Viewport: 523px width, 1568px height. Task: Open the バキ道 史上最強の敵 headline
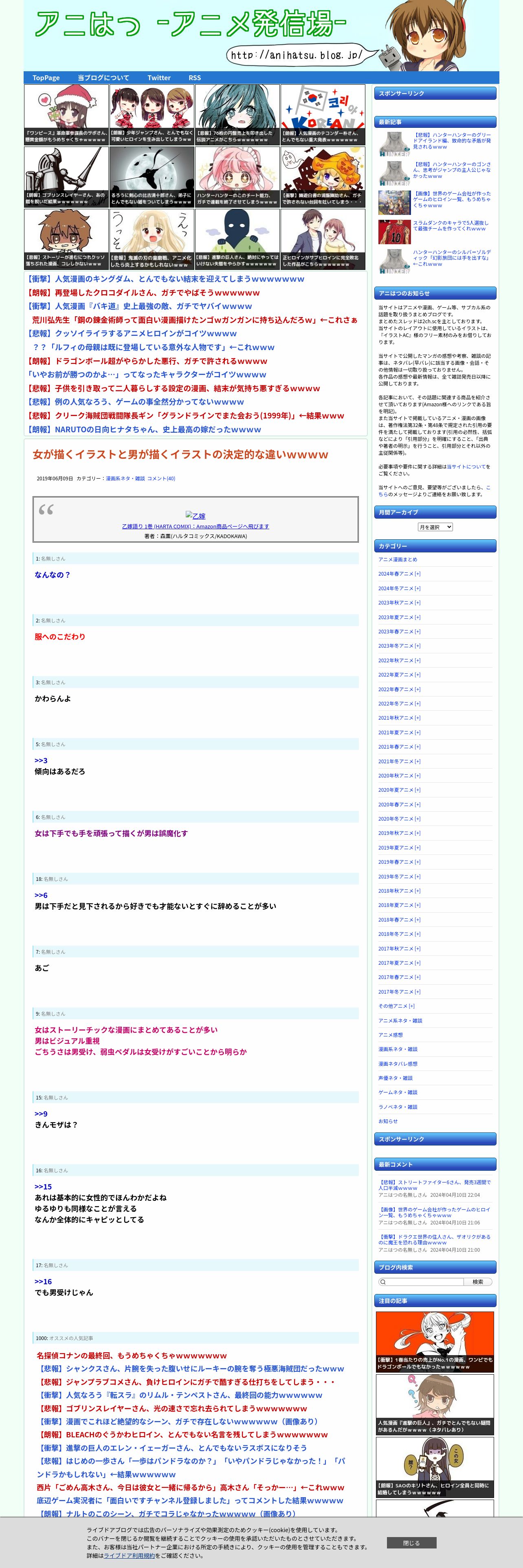pyautogui.click(x=139, y=306)
